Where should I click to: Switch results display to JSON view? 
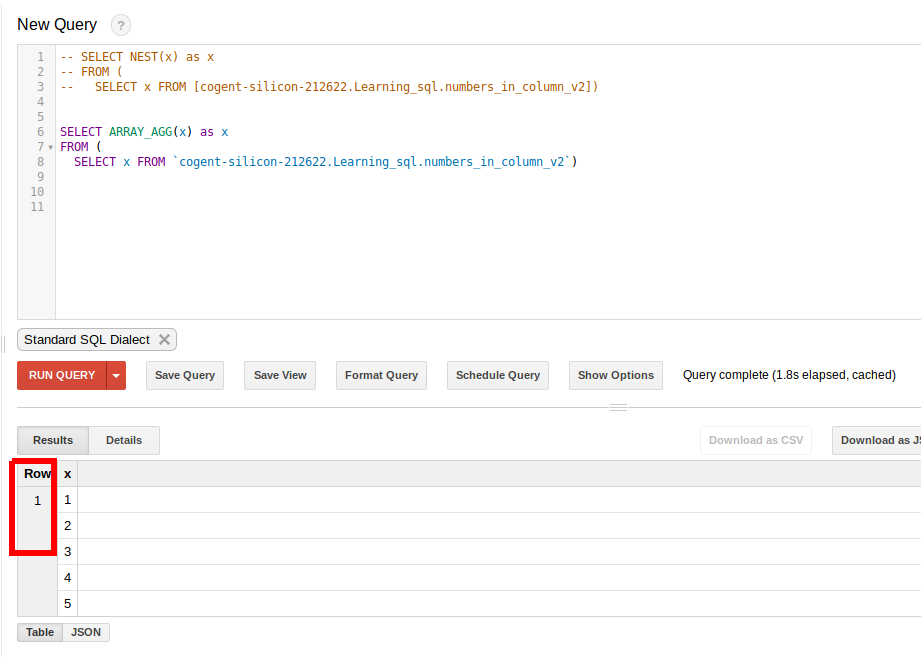[x=85, y=632]
